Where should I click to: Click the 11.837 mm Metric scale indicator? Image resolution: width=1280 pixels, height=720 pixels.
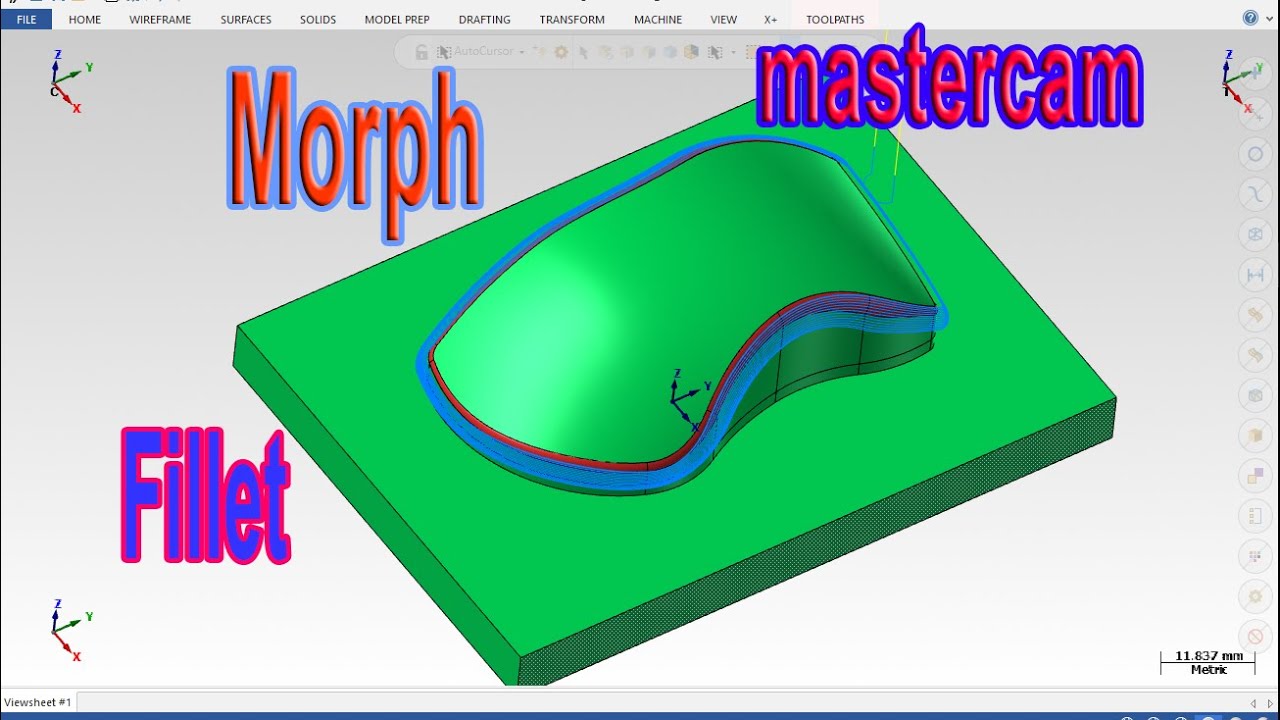coord(1209,662)
